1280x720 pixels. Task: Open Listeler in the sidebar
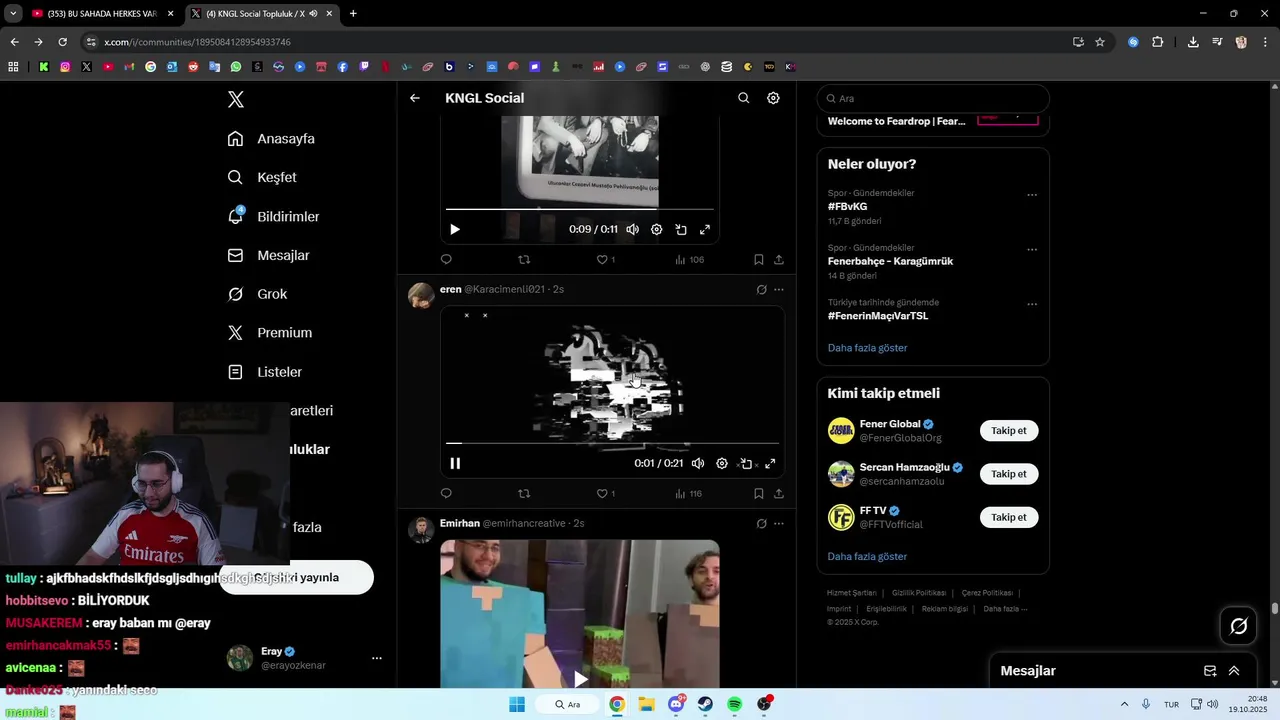pos(265,372)
